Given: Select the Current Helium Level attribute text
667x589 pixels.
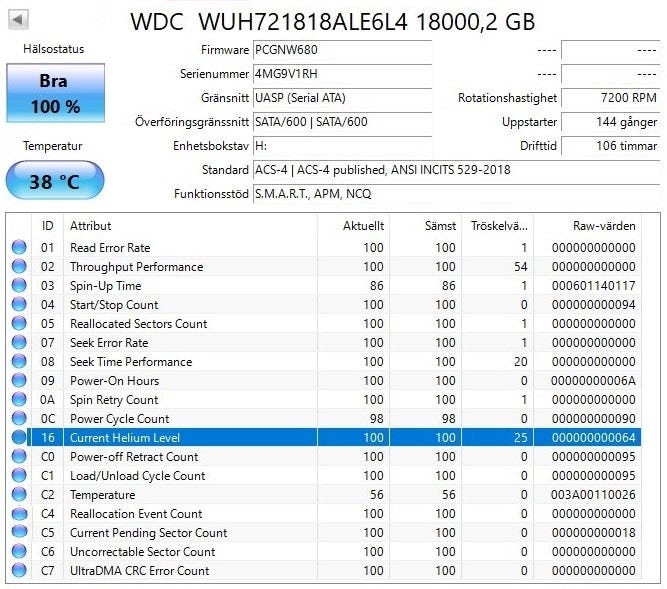Looking at the screenshot, I should pos(125,438).
